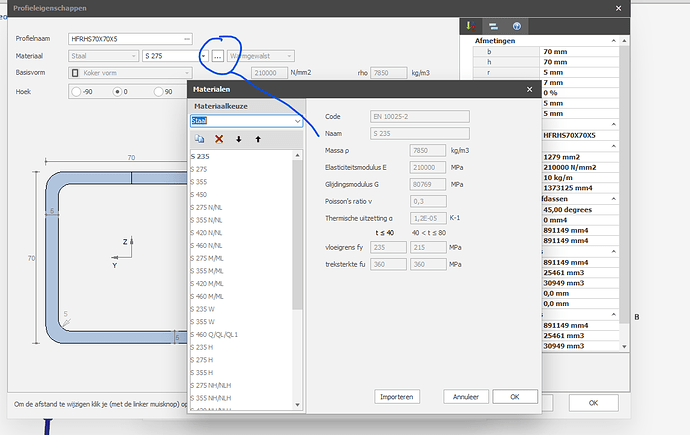Select S 235 H in the material list
The image size is (690, 435).
coord(241,347)
